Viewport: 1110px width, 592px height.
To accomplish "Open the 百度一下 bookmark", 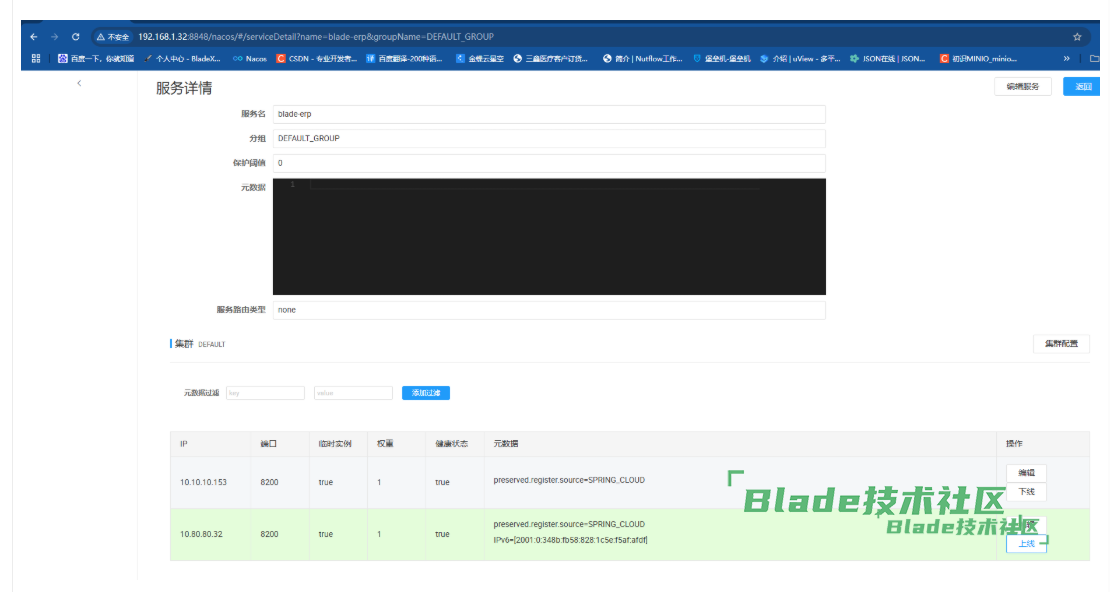I will click(96, 58).
